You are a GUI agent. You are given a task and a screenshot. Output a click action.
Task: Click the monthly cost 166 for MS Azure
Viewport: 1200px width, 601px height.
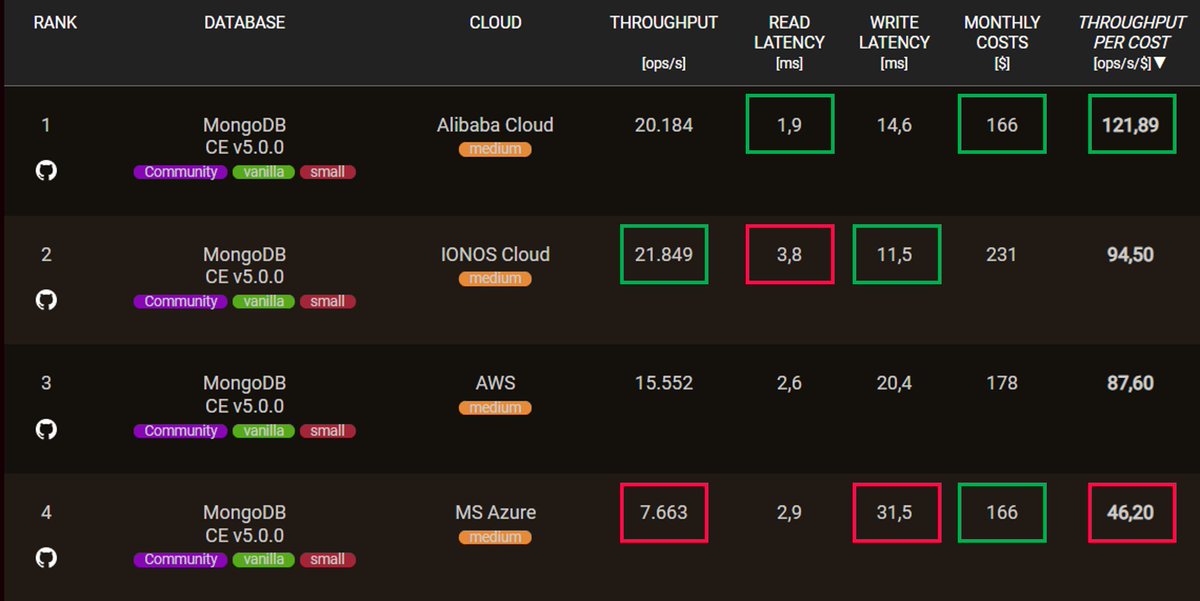[1002, 512]
